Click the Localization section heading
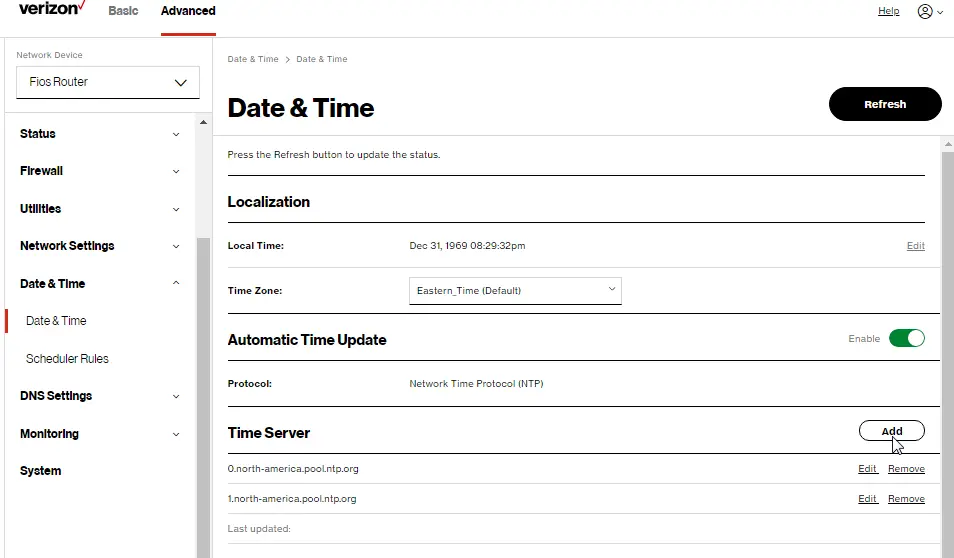Image resolution: width=954 pixels, height=558 pixels. [268, 202]
